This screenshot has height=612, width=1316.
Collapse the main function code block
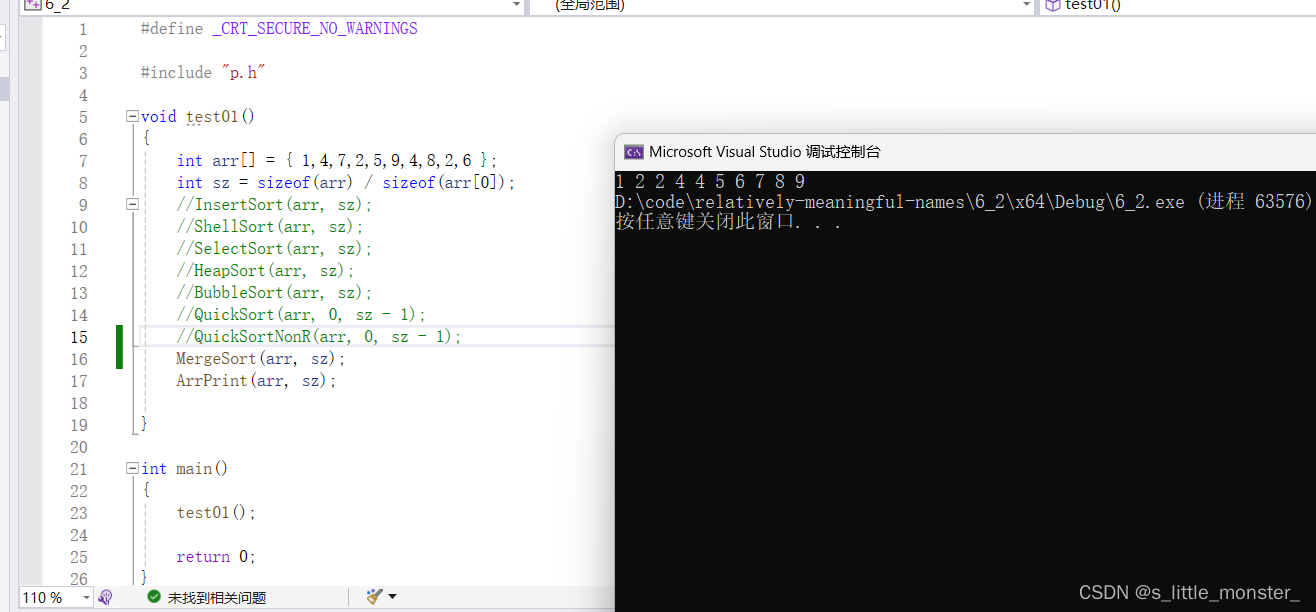pos(132,468)
